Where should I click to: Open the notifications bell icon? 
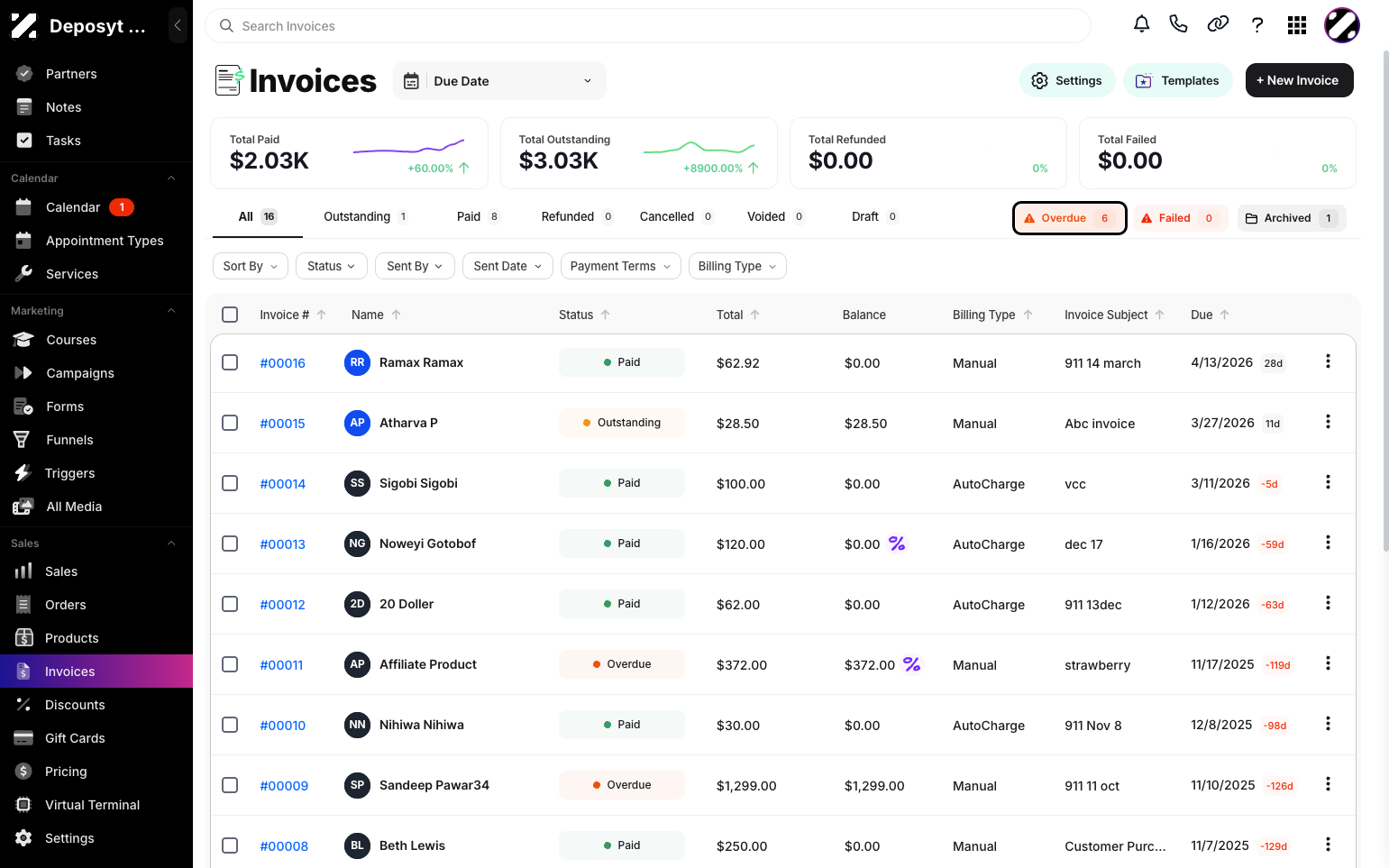[1141, 24]
